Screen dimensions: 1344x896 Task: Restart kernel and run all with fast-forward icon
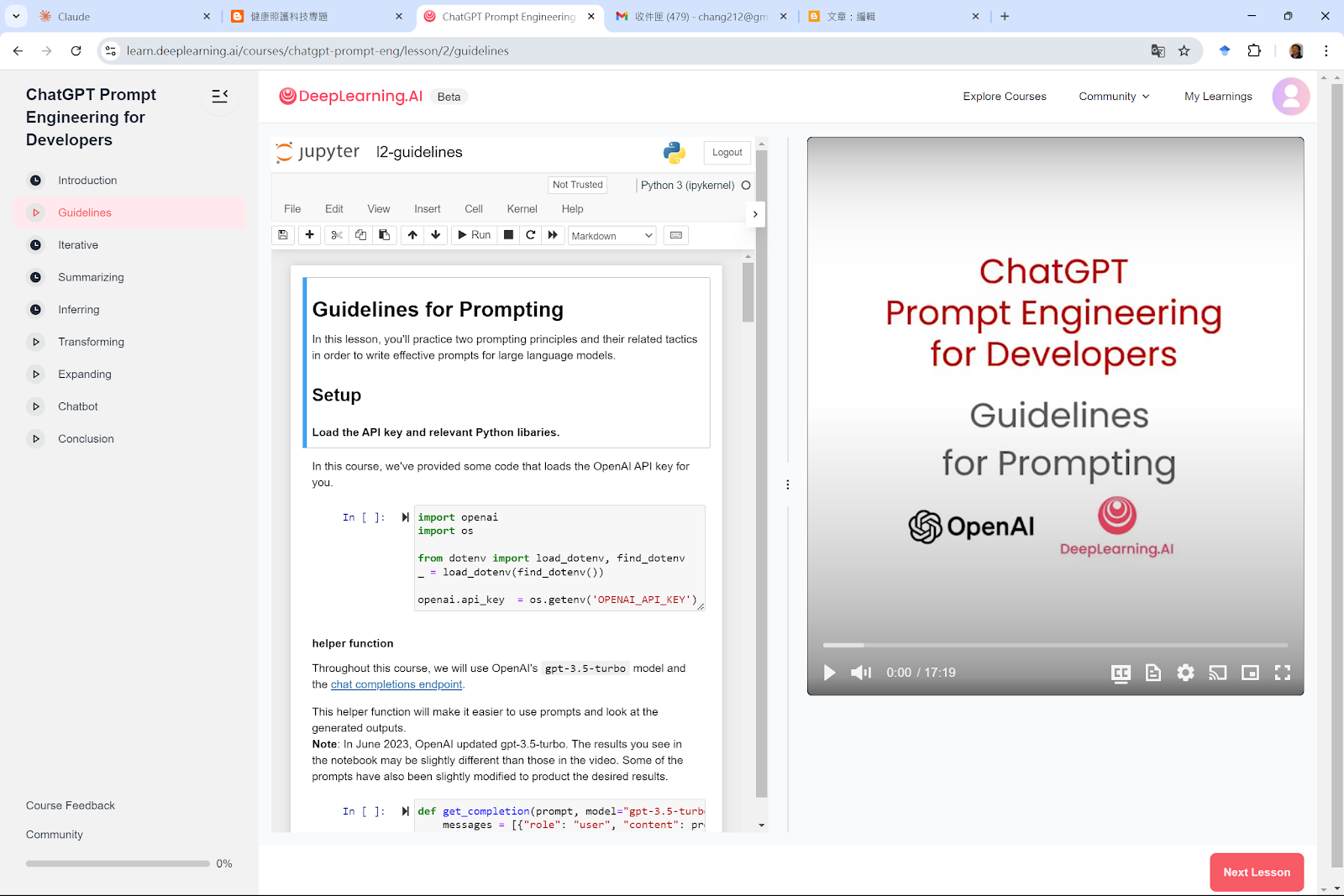tap(553, 235)
